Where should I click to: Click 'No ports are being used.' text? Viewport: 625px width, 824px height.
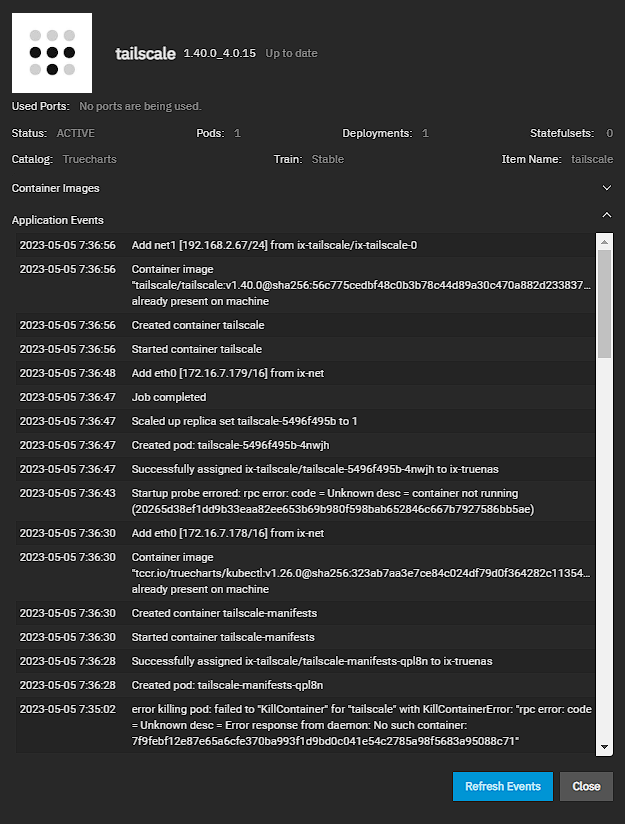(140, 106)
